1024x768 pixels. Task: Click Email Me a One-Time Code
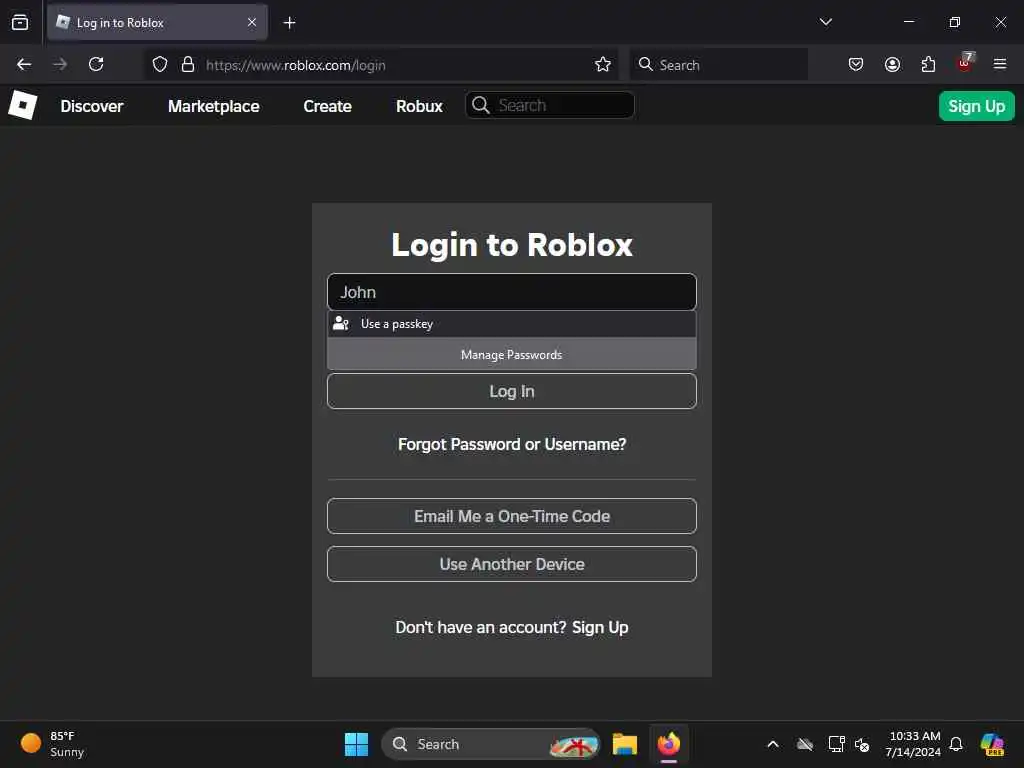(x=511, y=516)
